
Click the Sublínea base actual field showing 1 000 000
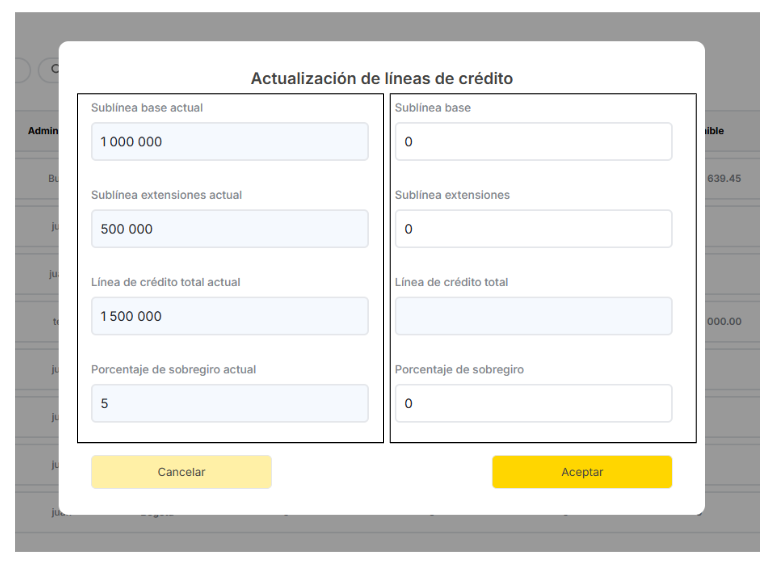pyautogui.click(x=229, y=142)
